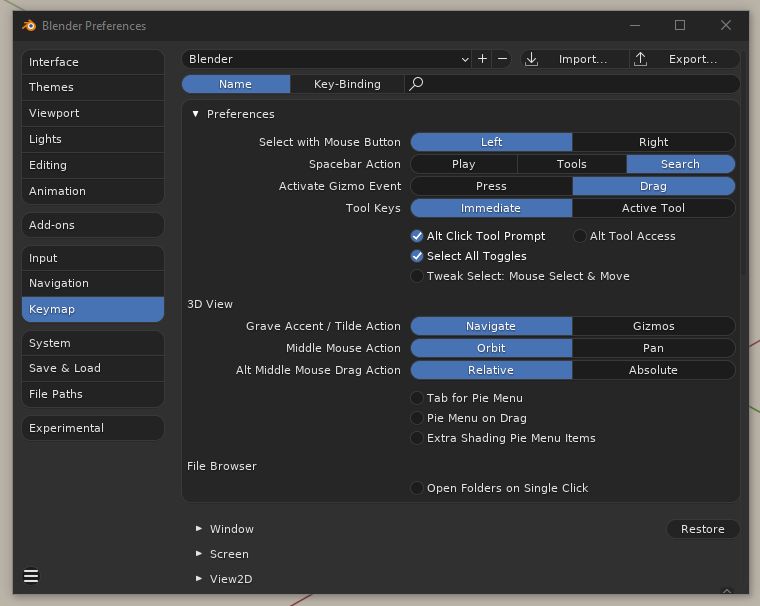Set Middle Mouse Action to Orbit
This screenshot has width=760, height=606.
coord(491,348)
